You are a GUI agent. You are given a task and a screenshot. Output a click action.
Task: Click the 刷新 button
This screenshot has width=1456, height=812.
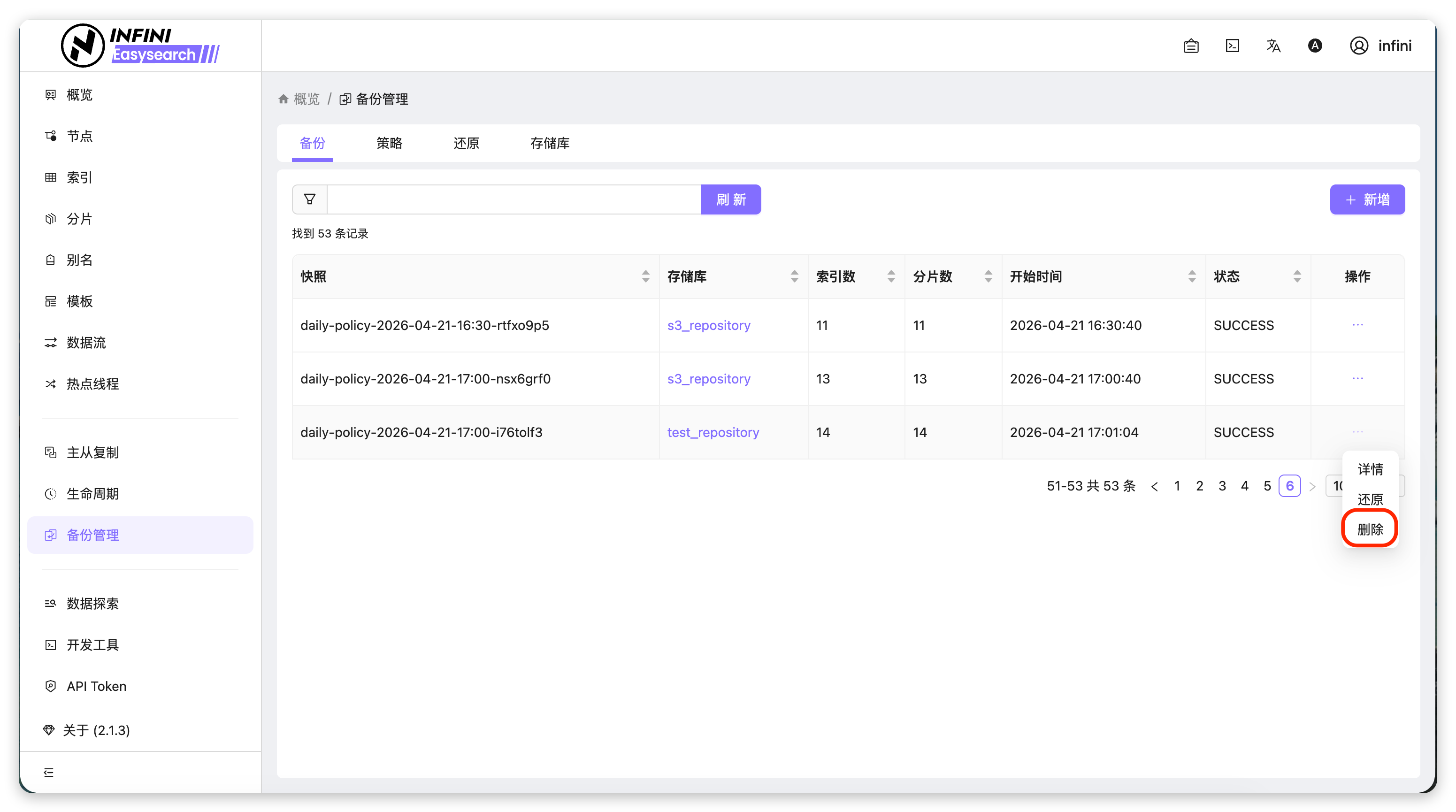pos(731,199)
